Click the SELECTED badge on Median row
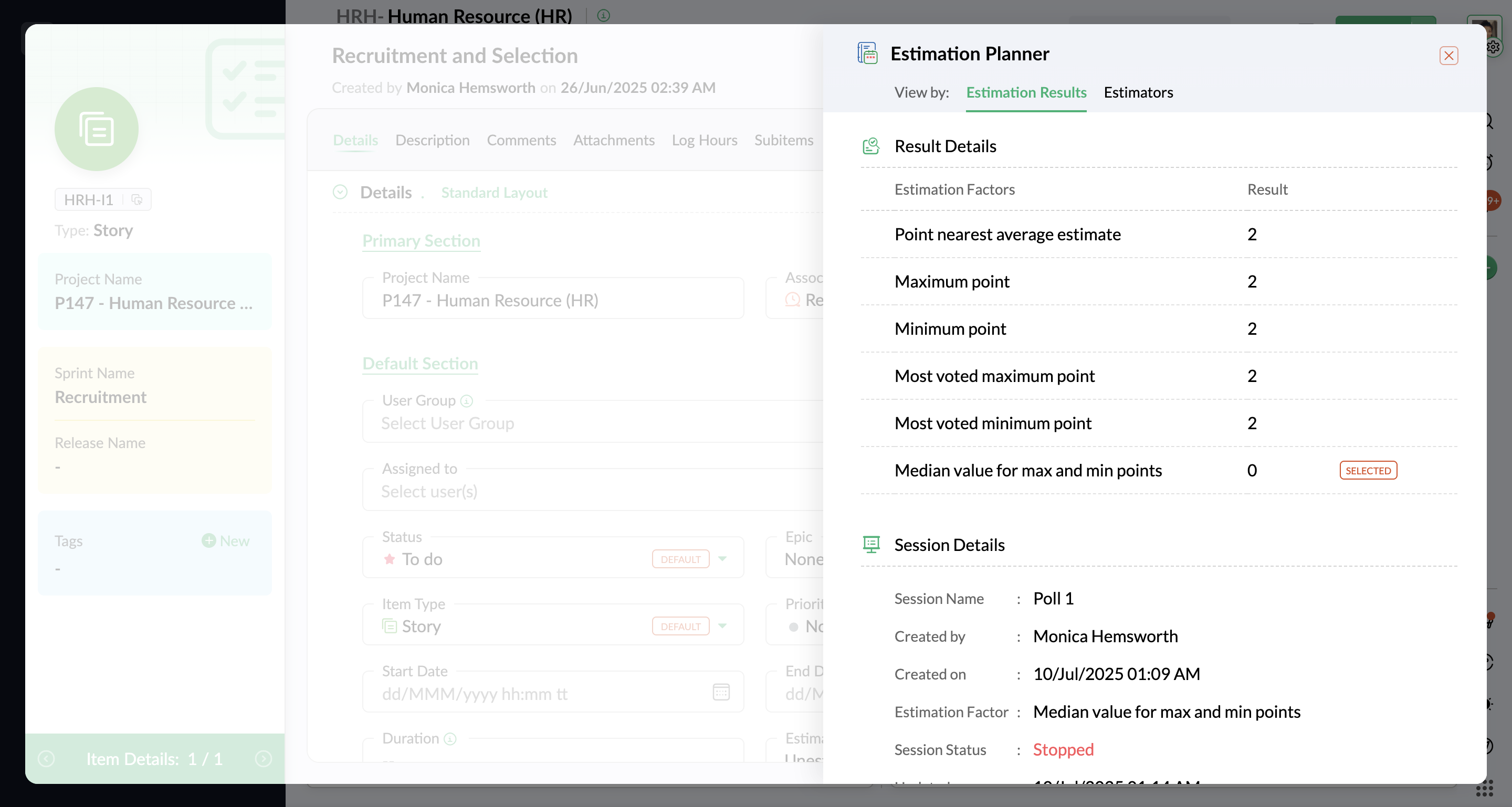This screenshot has height=807, width=1512. (1368, 470)
